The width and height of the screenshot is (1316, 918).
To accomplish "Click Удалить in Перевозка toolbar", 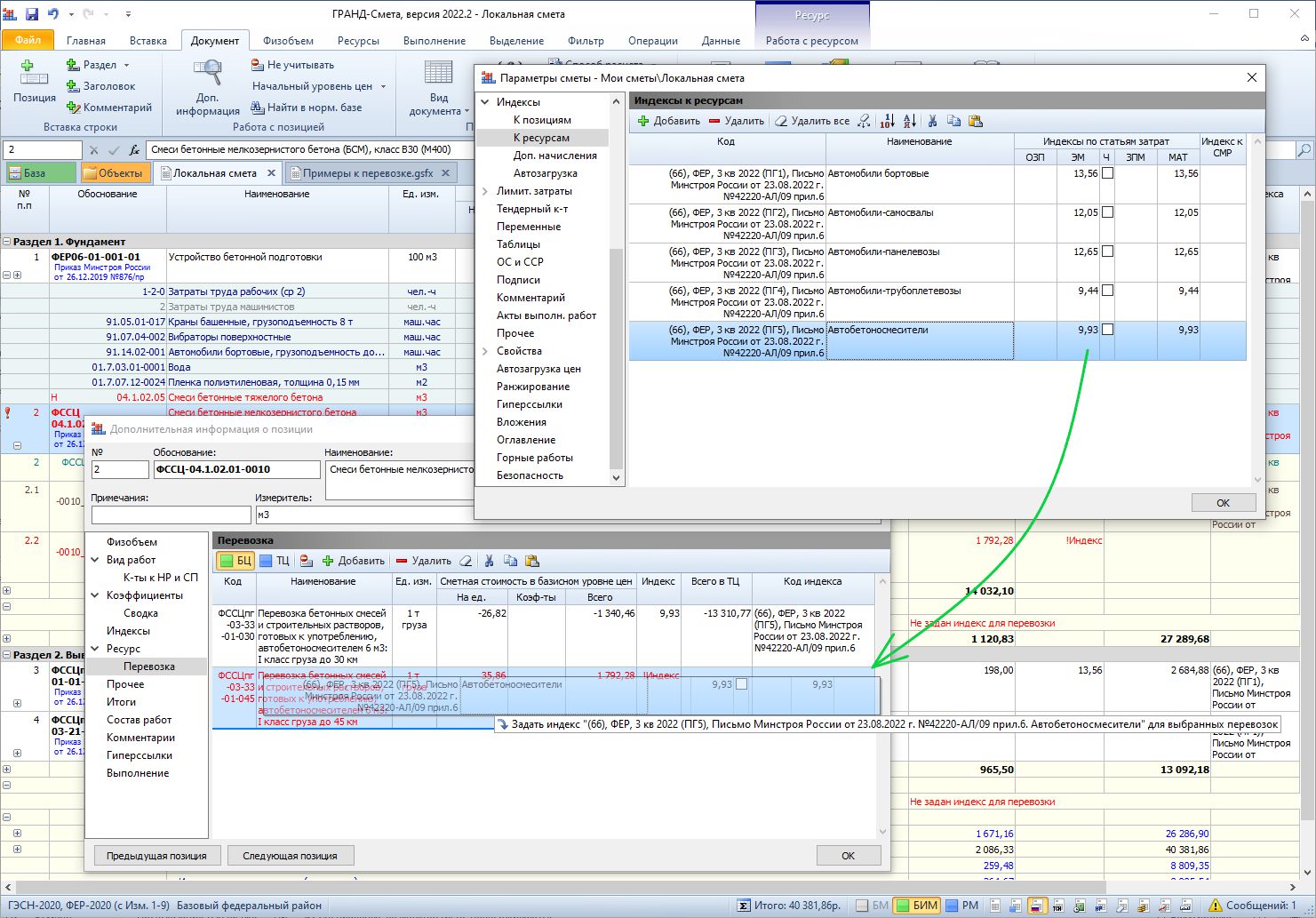I will tap(423, 561).
